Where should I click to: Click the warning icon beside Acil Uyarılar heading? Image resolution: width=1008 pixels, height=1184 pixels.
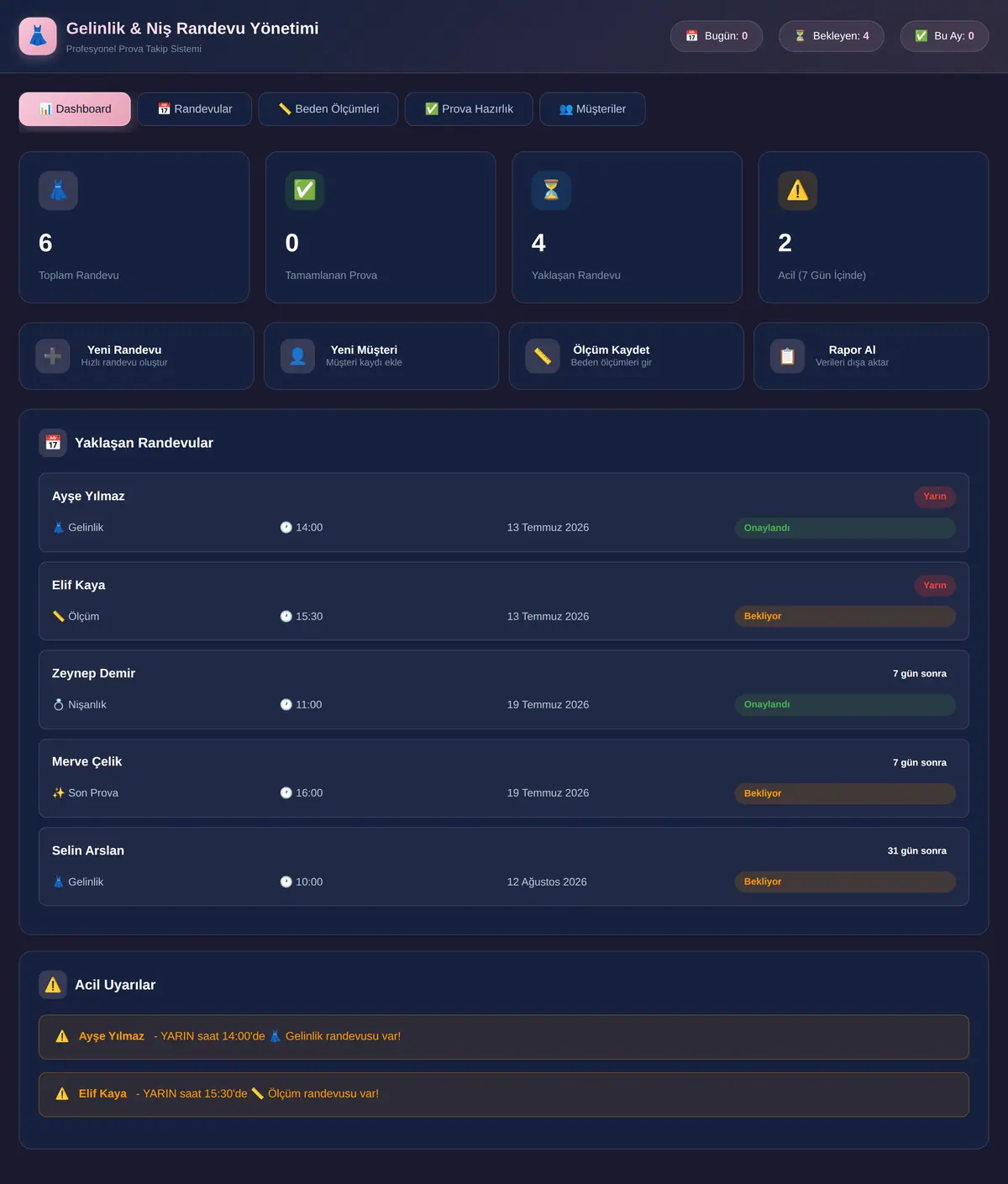(53, 985)
